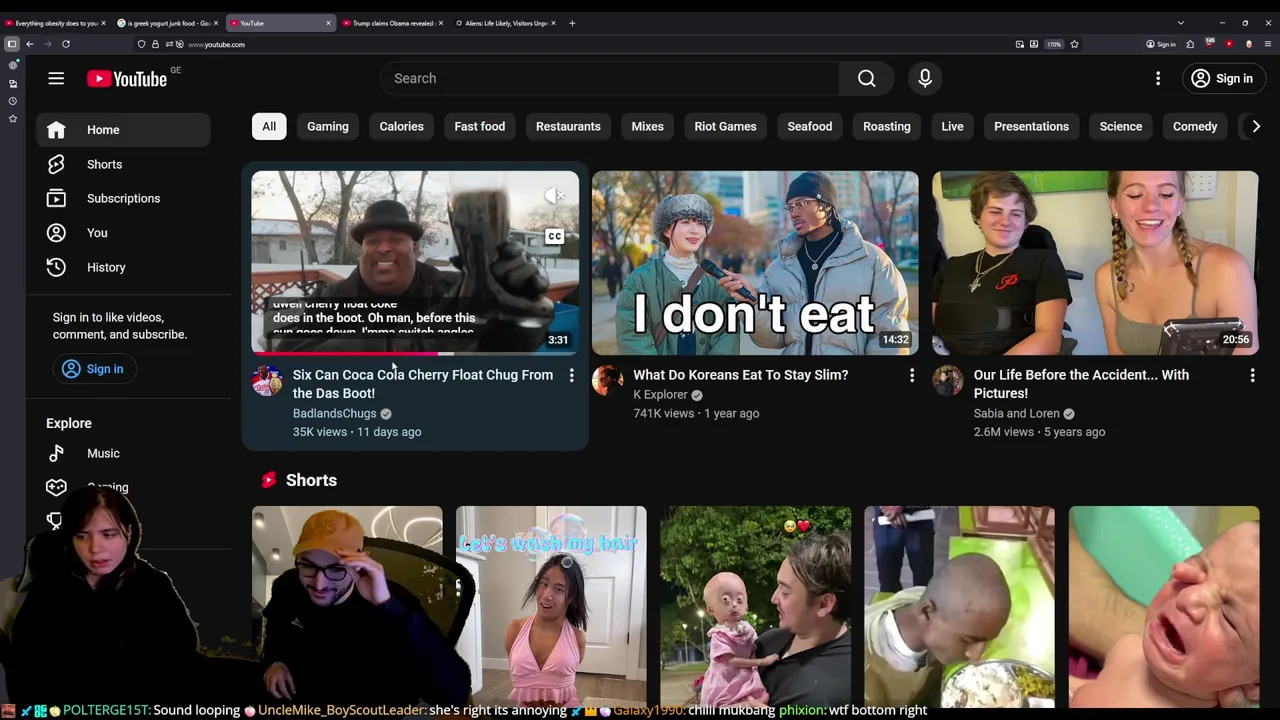Select the Seafood chip

(810, 126)
